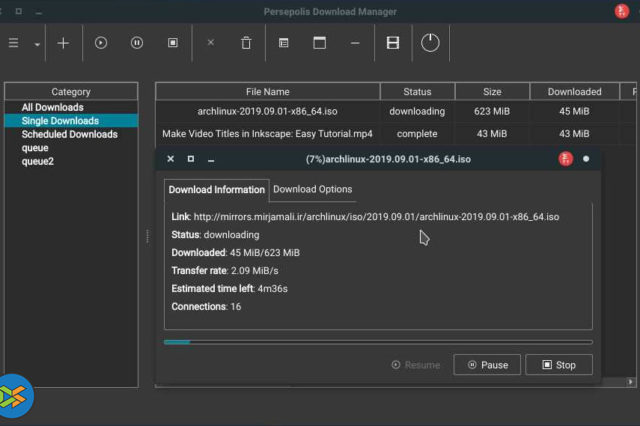Click the resume (play) icon in the toolbar
The width and height of the screenshot is (640, 426).
pos(101,43)
